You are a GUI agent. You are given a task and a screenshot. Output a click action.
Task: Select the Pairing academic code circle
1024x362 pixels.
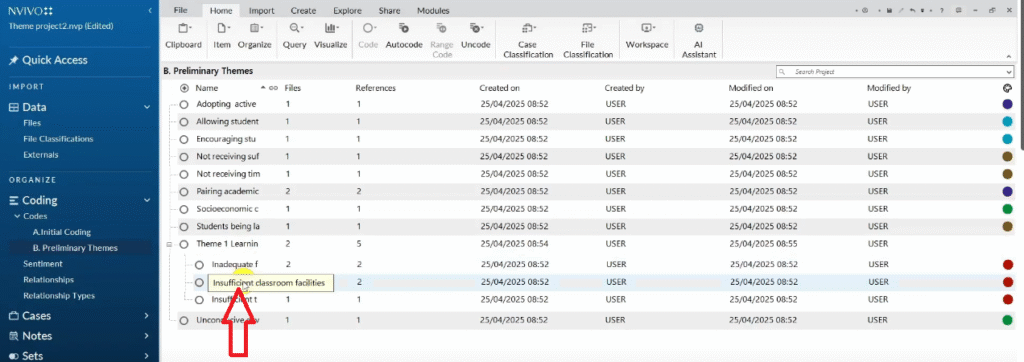pos(184,191)
